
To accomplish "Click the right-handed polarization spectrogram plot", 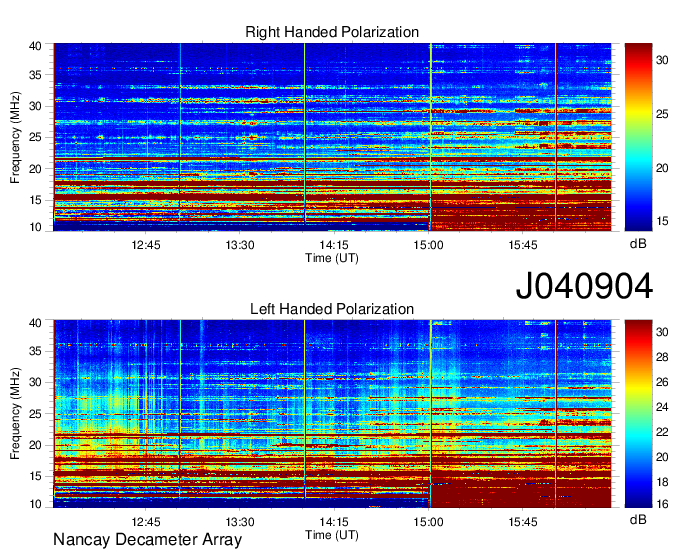I will point(332,137).
